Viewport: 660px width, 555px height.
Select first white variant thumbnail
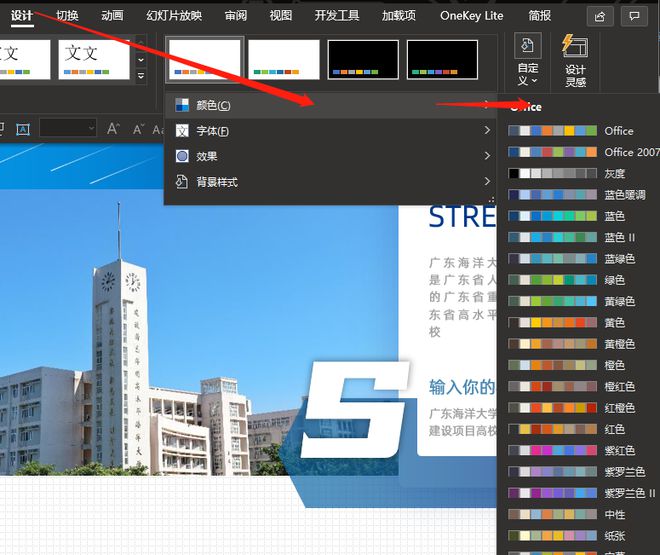click(205, 59)
